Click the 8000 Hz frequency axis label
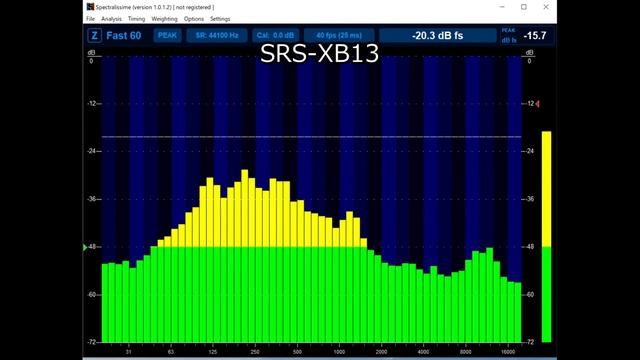Viewport: 640px width, 360px height. [x=466, y=352]
